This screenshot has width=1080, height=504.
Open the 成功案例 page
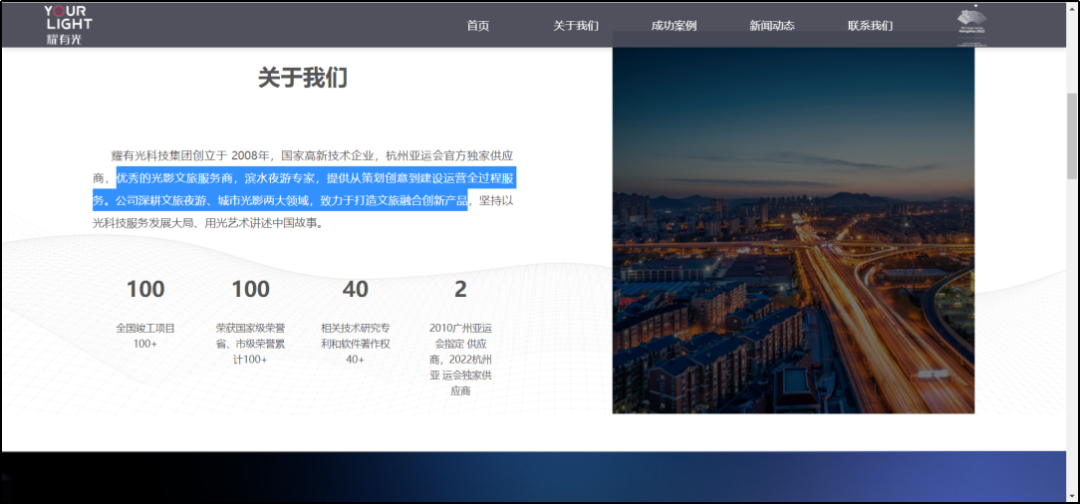(x=673, y=26)
